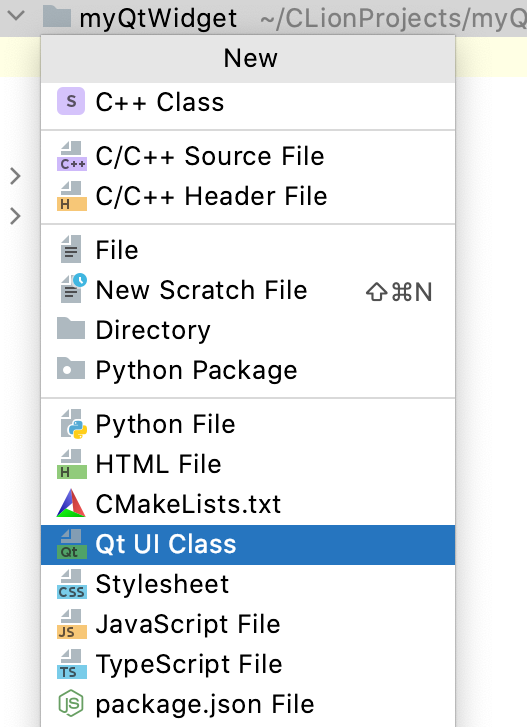
Task: Select Python Package menu item
Action: point(248,370)
